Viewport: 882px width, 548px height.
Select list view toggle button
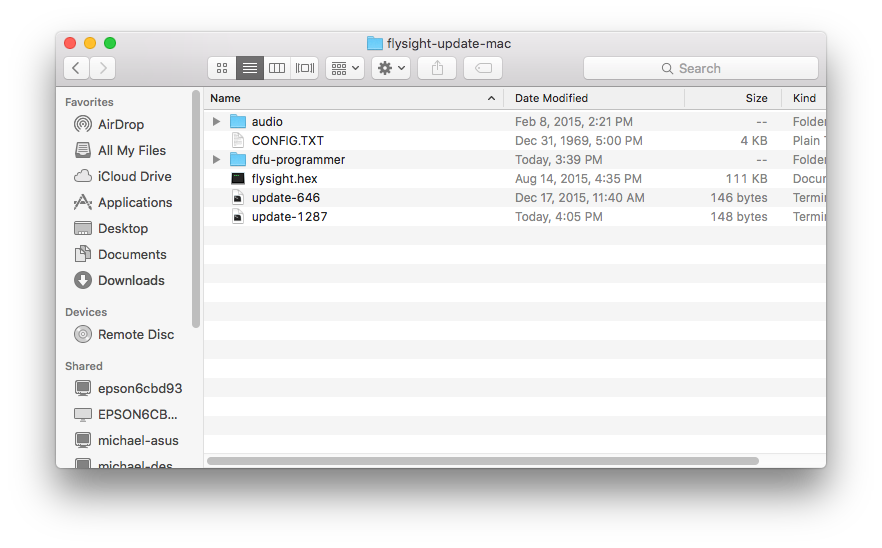tap(250, 68)
